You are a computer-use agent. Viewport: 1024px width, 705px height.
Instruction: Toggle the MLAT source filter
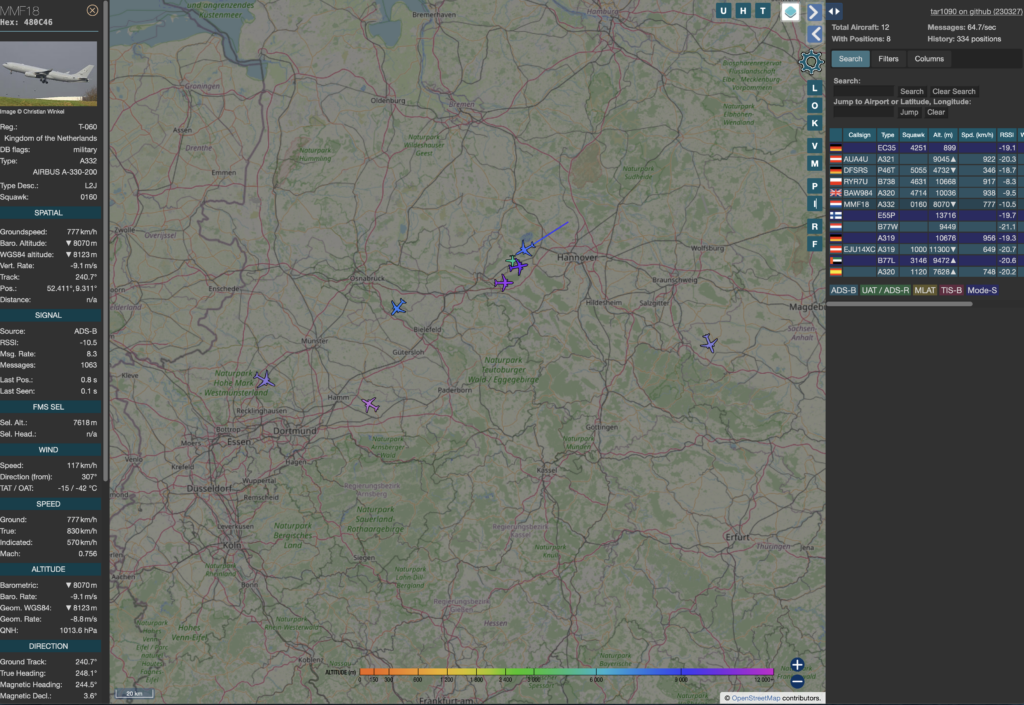click(x=925, y=290)
